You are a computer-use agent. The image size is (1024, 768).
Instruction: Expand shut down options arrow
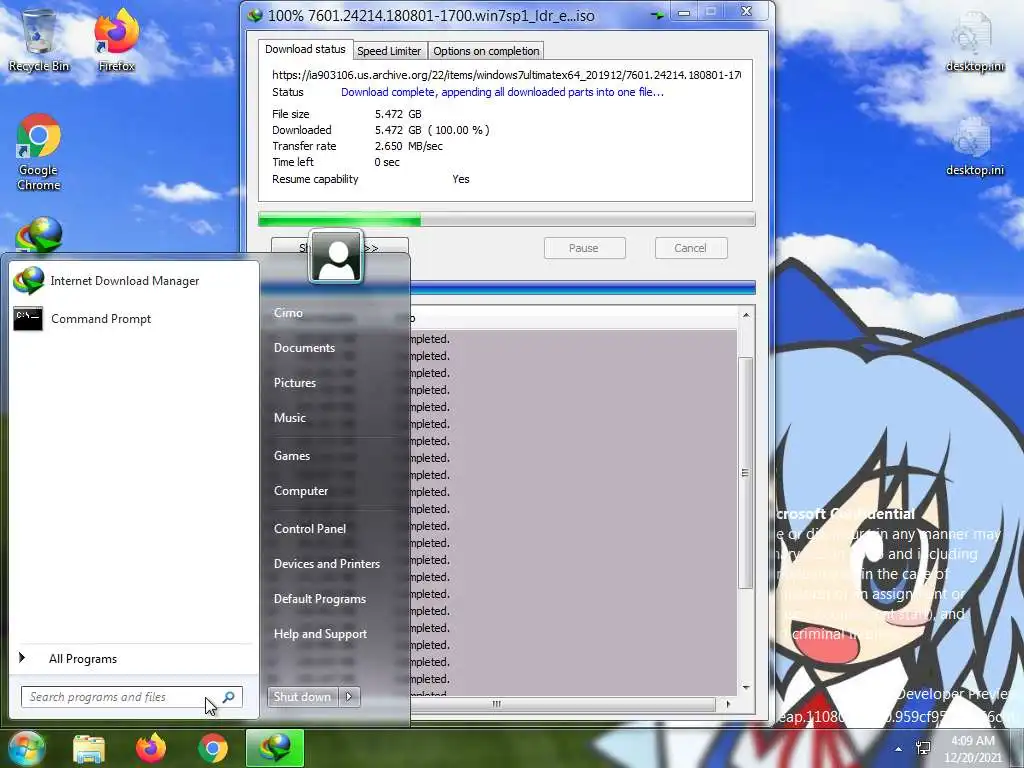[349, 697]
